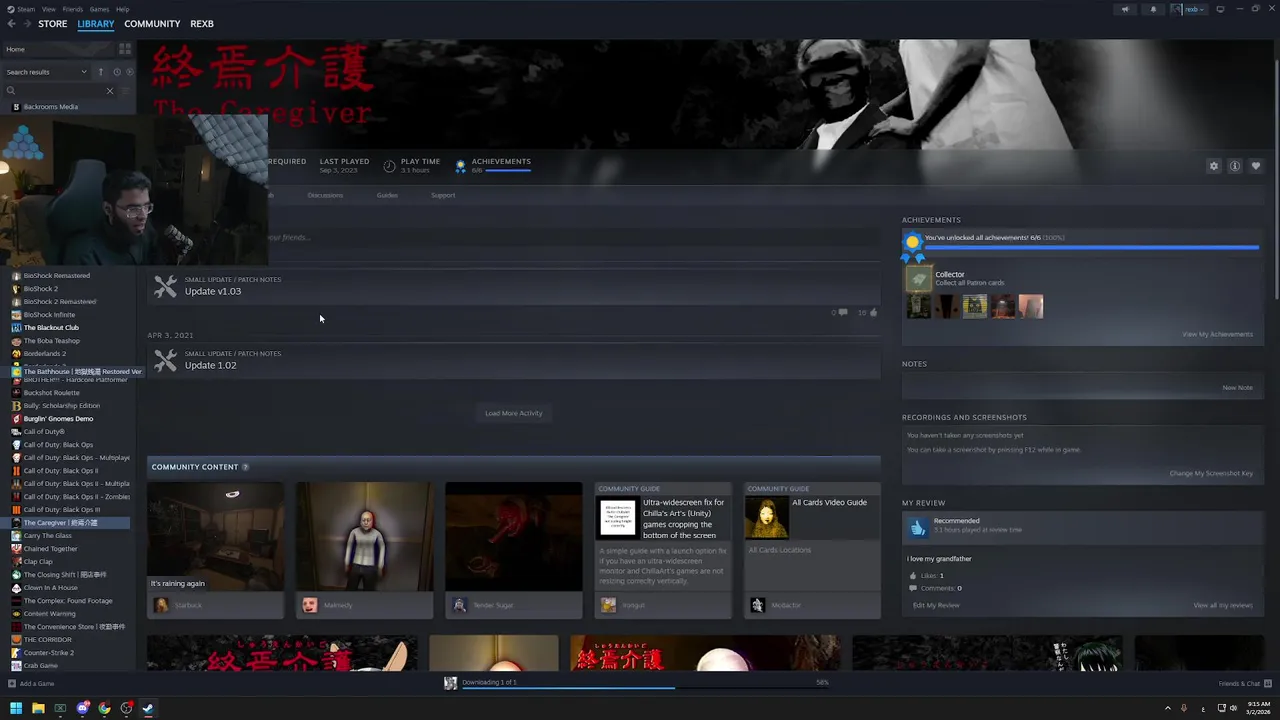Open the Games menu
This screenshot has width=1280, height=720.
[99, 9]
